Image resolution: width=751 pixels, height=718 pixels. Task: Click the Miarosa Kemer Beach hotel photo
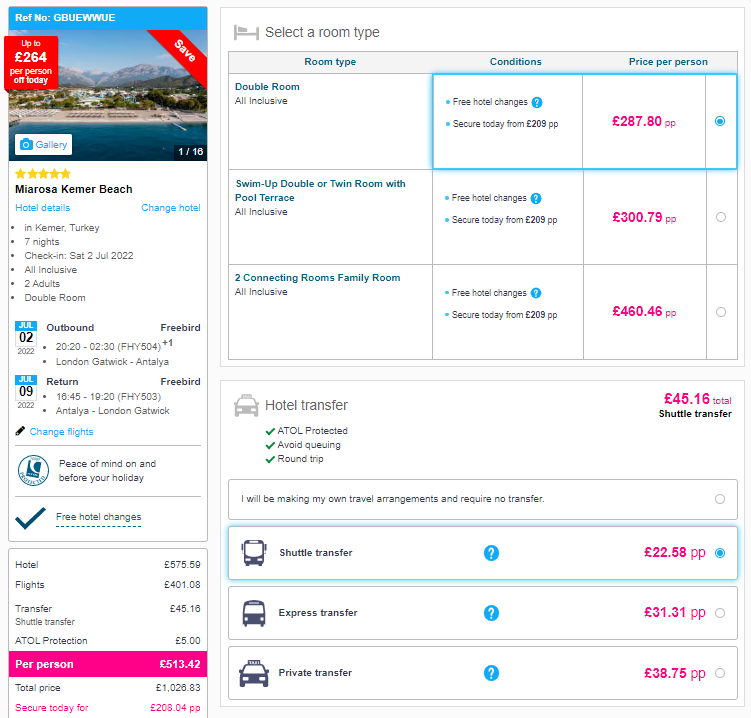[x=108, y=96]
